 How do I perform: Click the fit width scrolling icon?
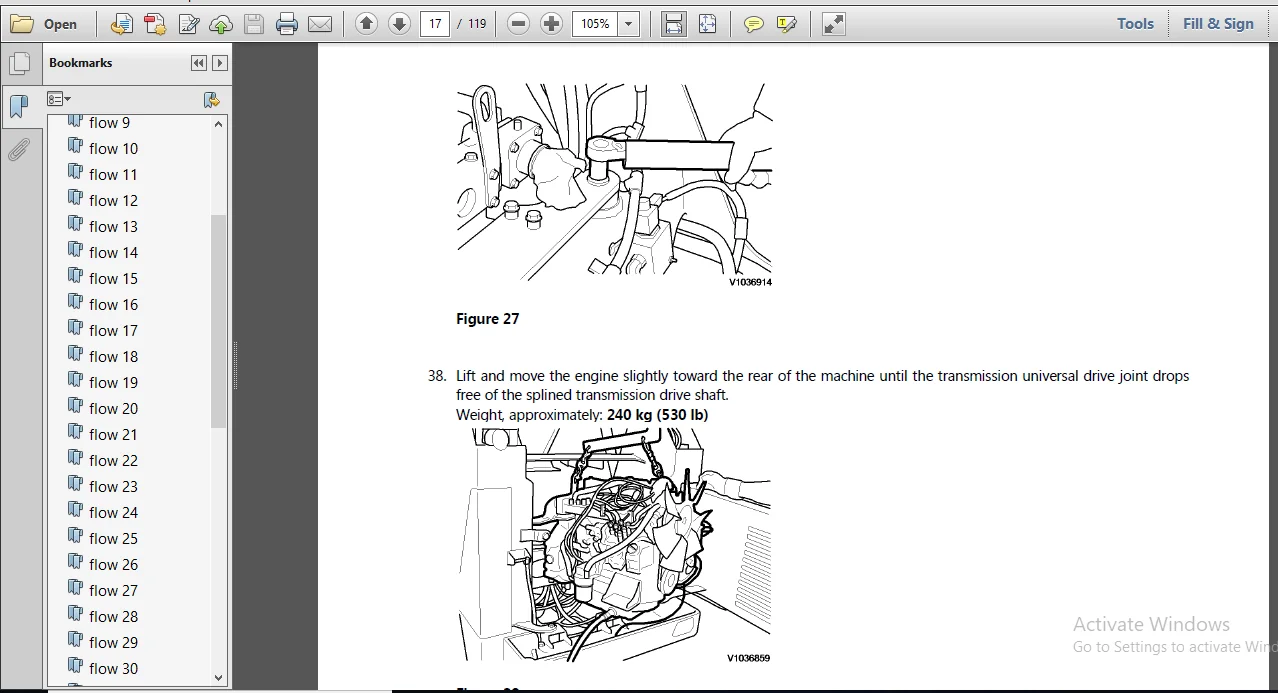pyautogui.click(x=674, y=24)
